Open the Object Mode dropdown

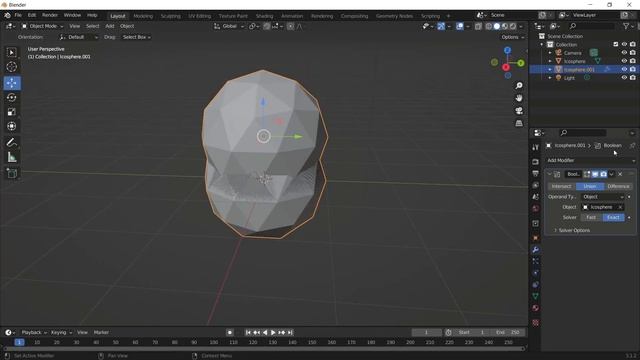point(42,26)
